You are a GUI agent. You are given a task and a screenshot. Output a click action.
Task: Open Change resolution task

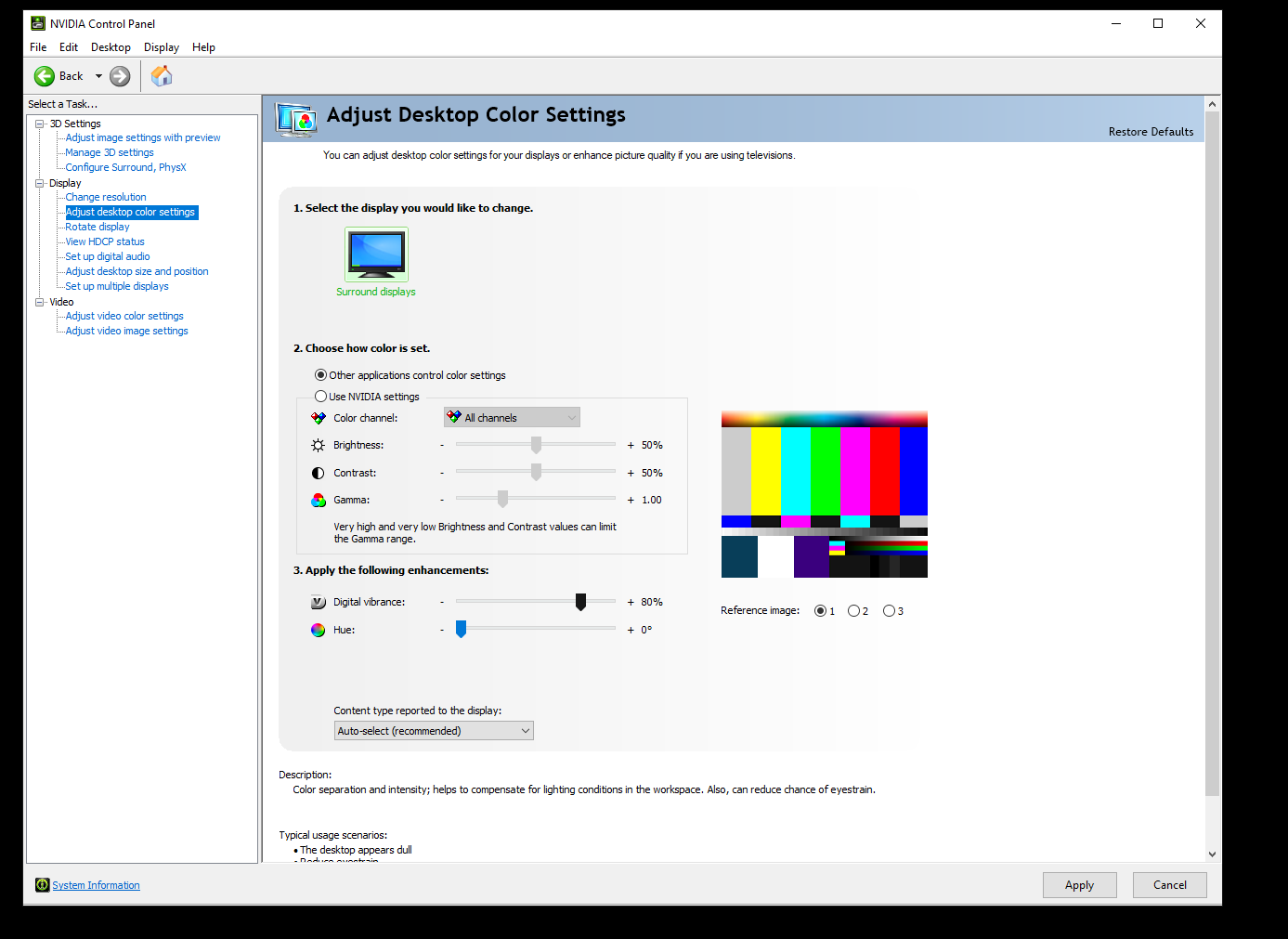point(106,197)
